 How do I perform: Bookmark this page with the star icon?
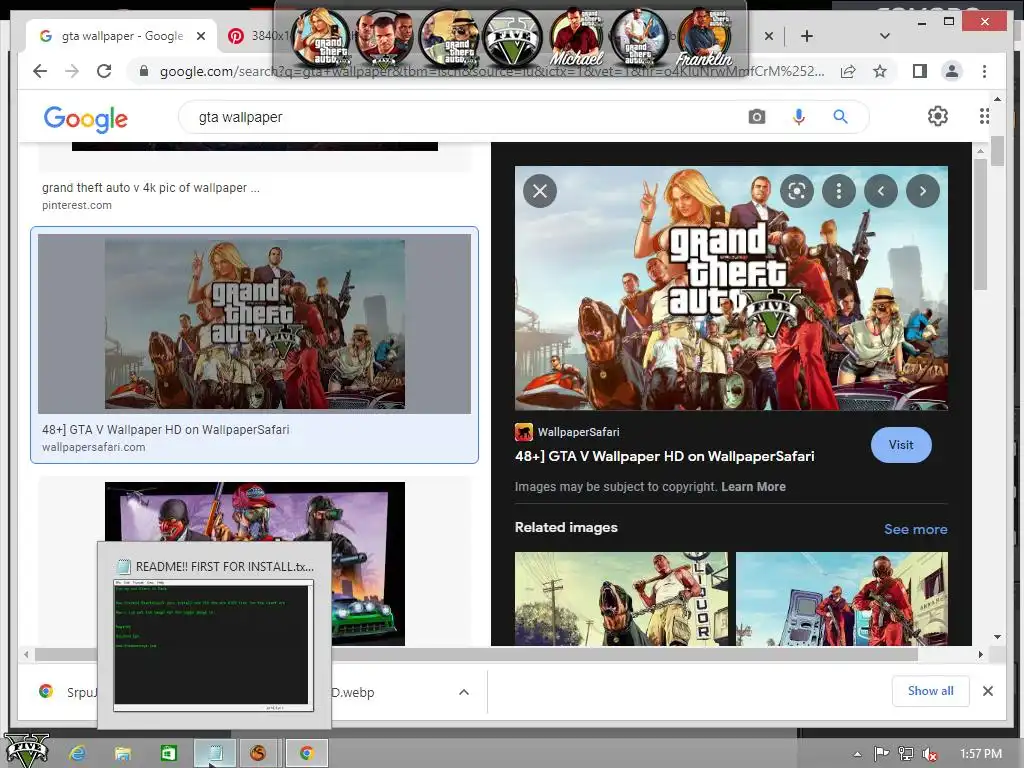[x=880, y=71]
